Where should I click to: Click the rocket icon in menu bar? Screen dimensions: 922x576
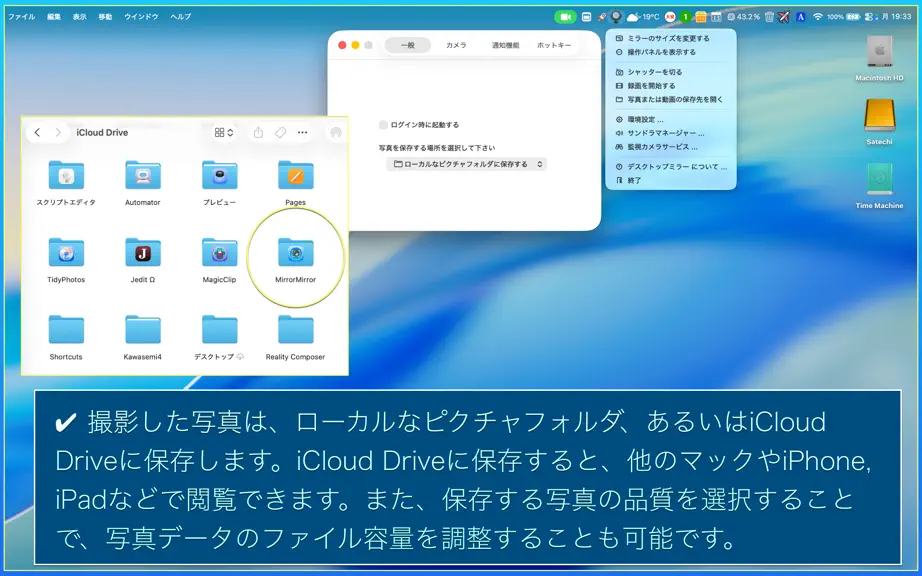(x=602, y=17)
